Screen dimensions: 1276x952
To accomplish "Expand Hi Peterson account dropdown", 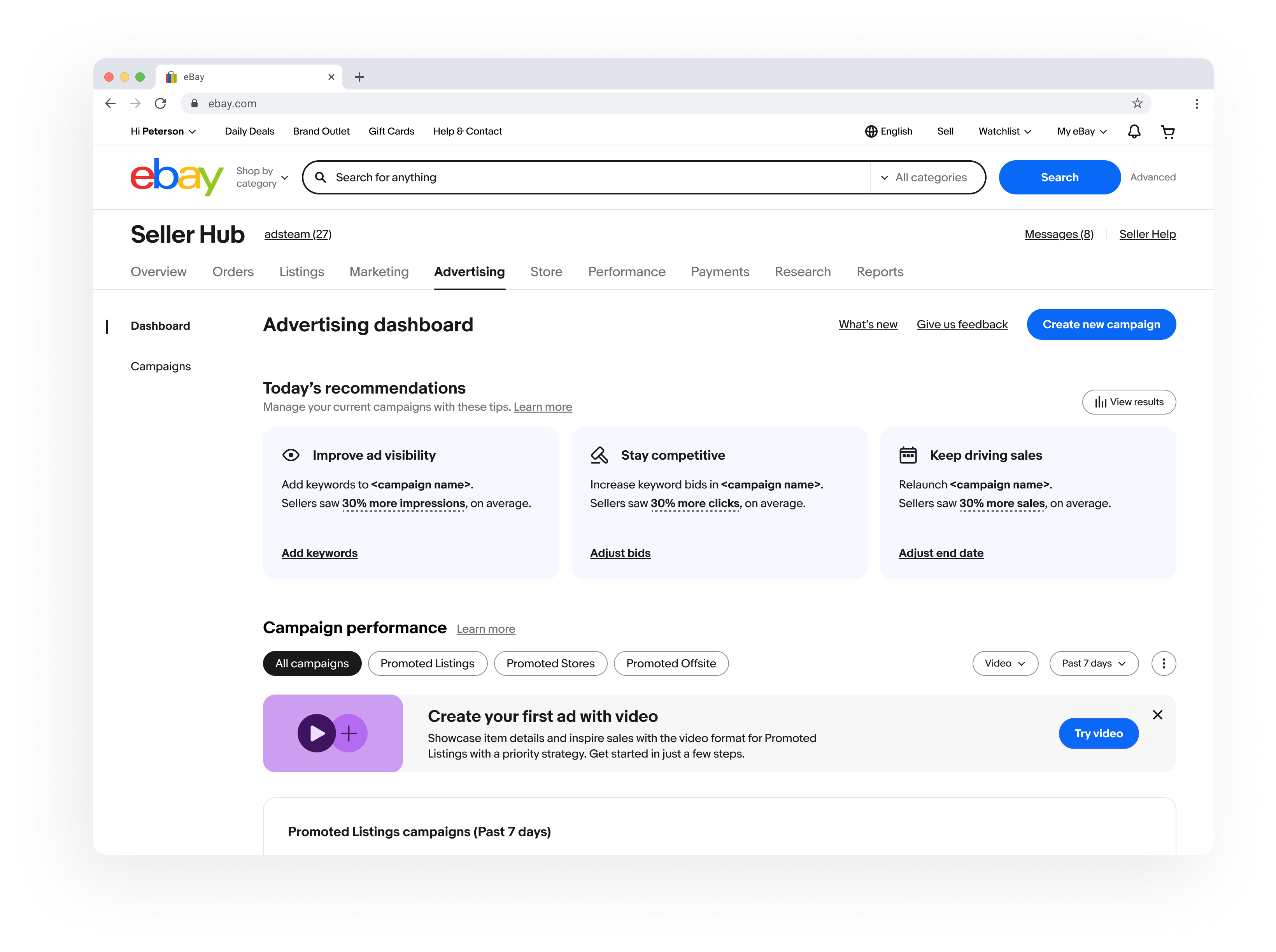I will (x=163, y=131).
